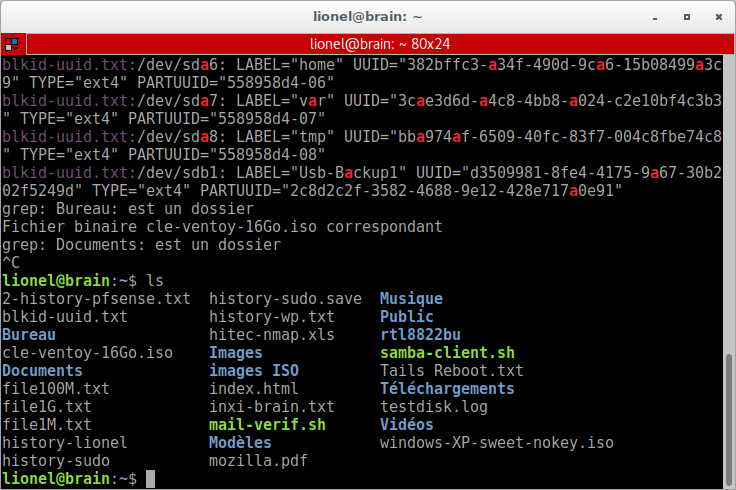Image resolution: width=736 pixels, height=490 pixels.
Task: Click windows-XP-sweet-nokey.iso filename
Action: (x=496, y=443)
